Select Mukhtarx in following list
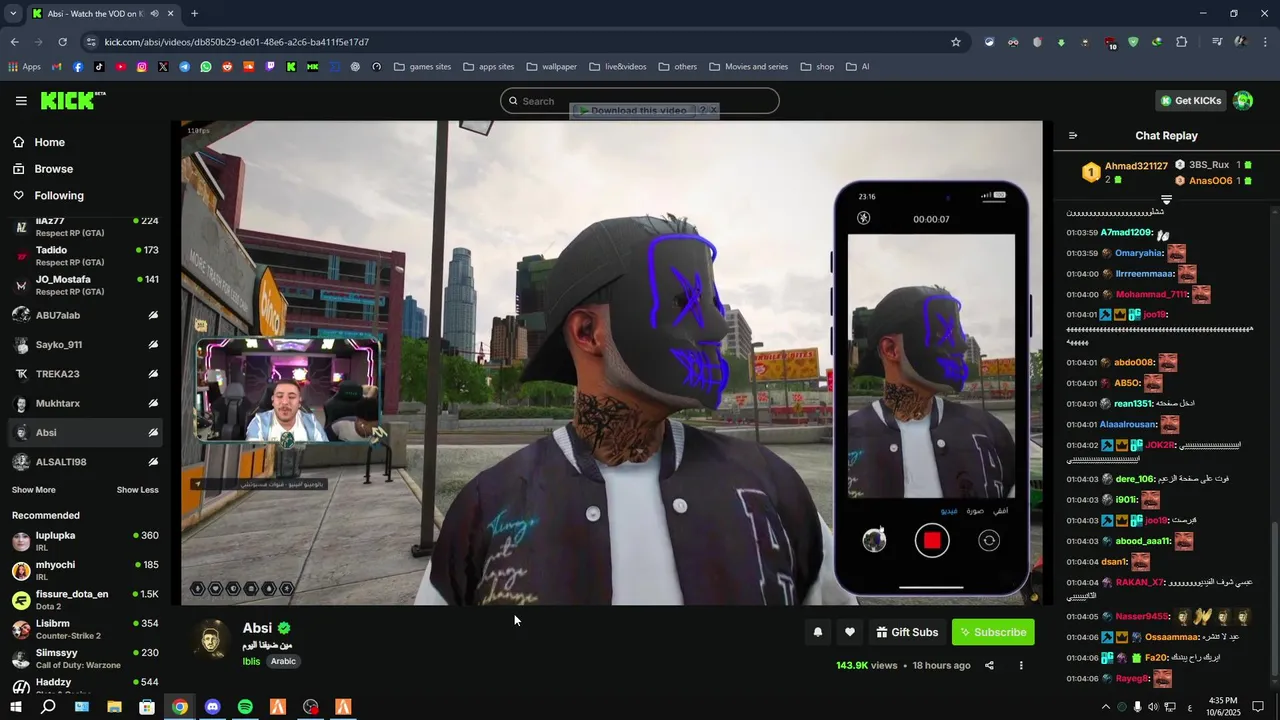This screenshot has height=720, width=1280. point(85,403)
